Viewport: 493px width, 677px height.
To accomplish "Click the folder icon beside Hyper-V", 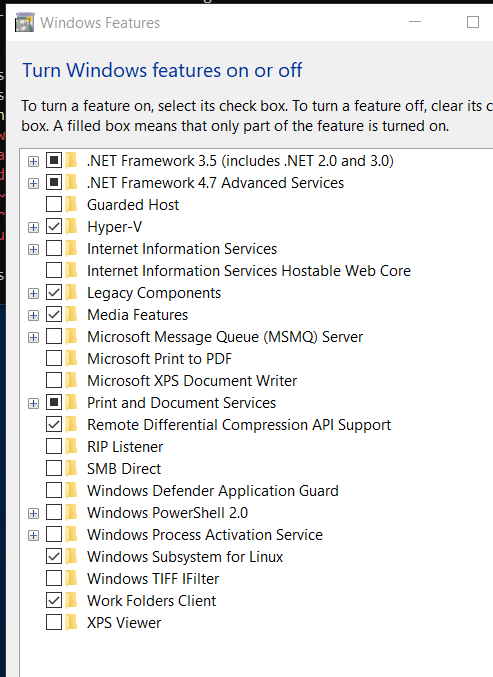I will point(72,226).
